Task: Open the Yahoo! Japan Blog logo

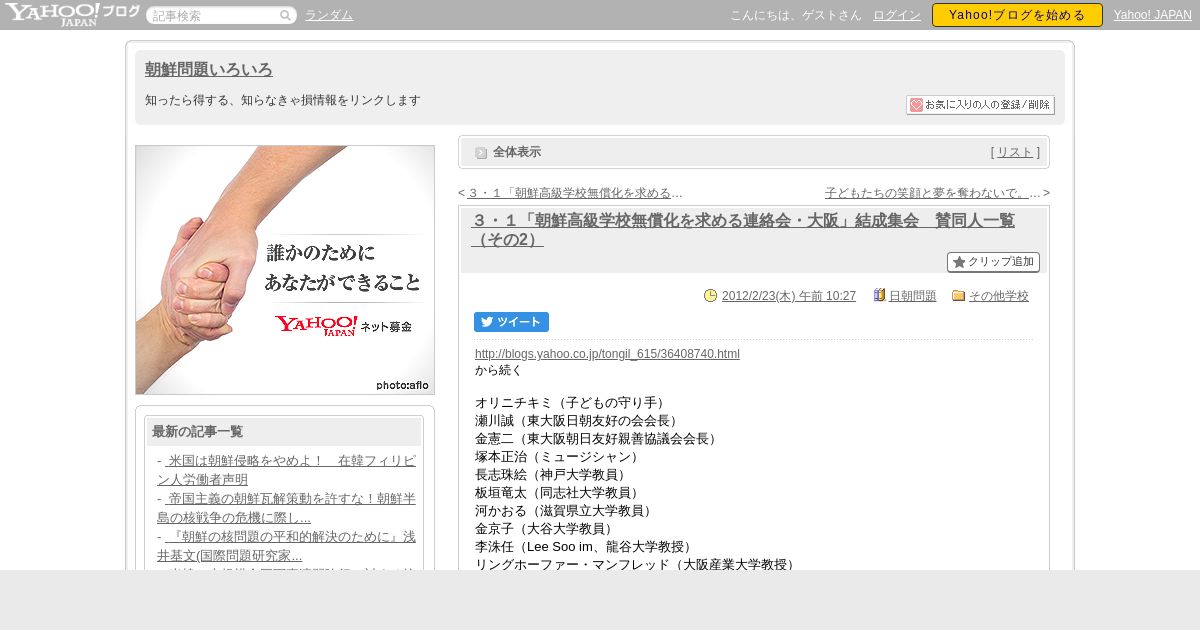Action: tap(72, 14)
